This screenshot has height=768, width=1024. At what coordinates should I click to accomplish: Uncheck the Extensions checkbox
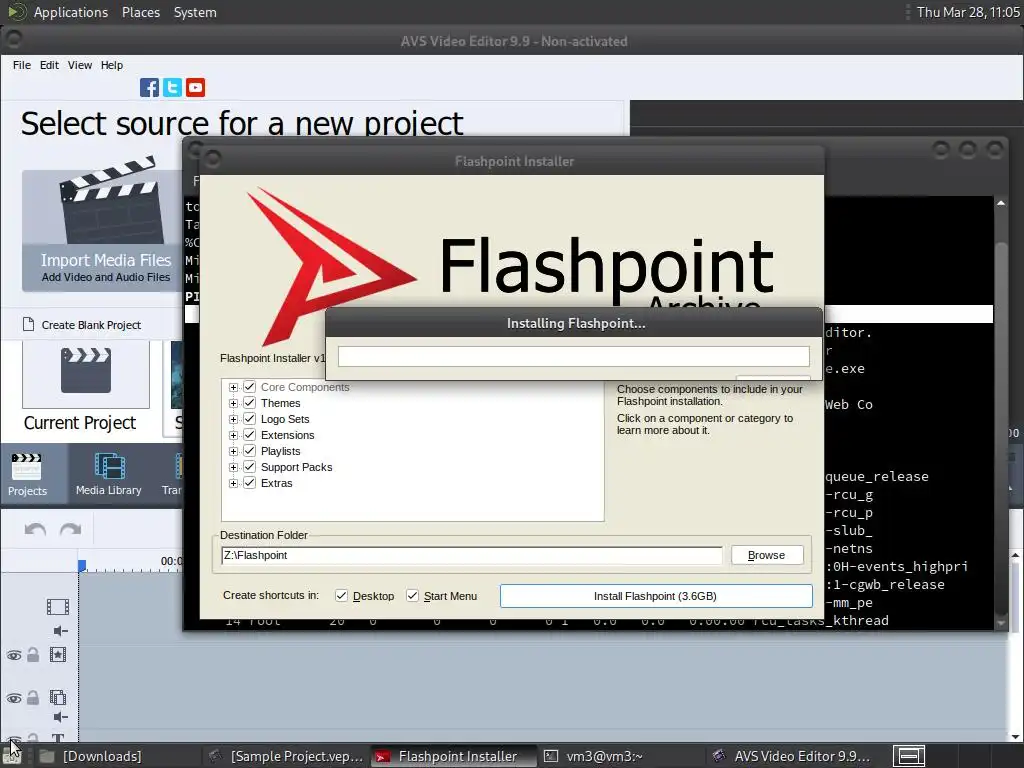point(249,435)
